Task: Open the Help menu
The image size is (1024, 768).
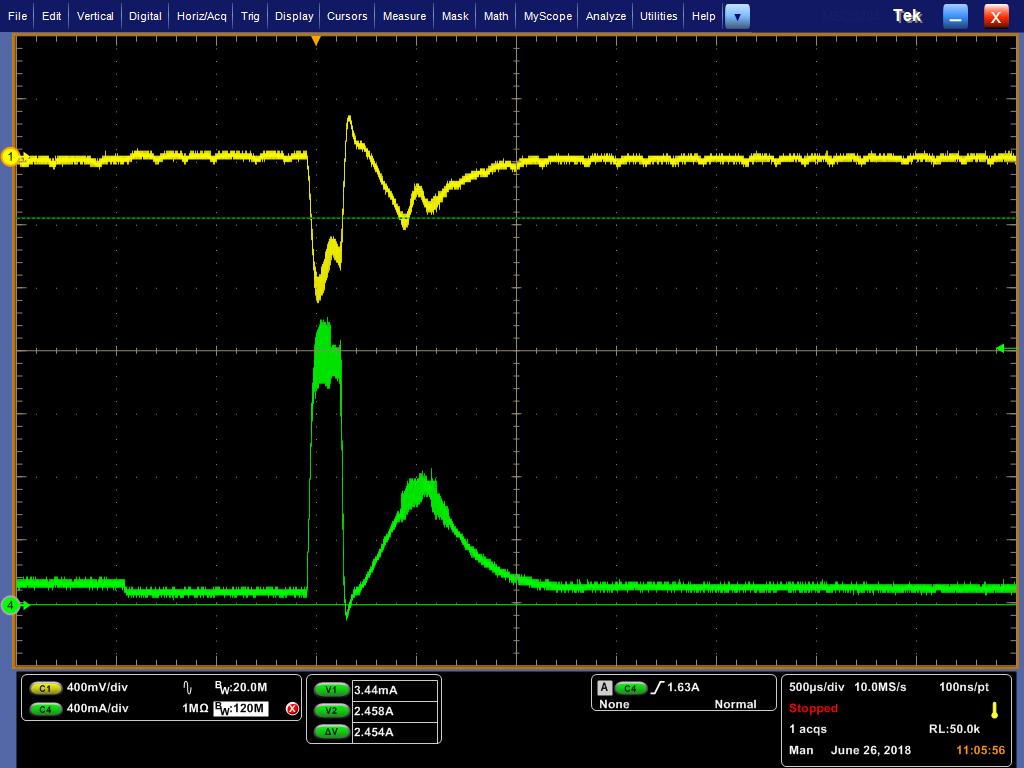Action: pos(703,16)
